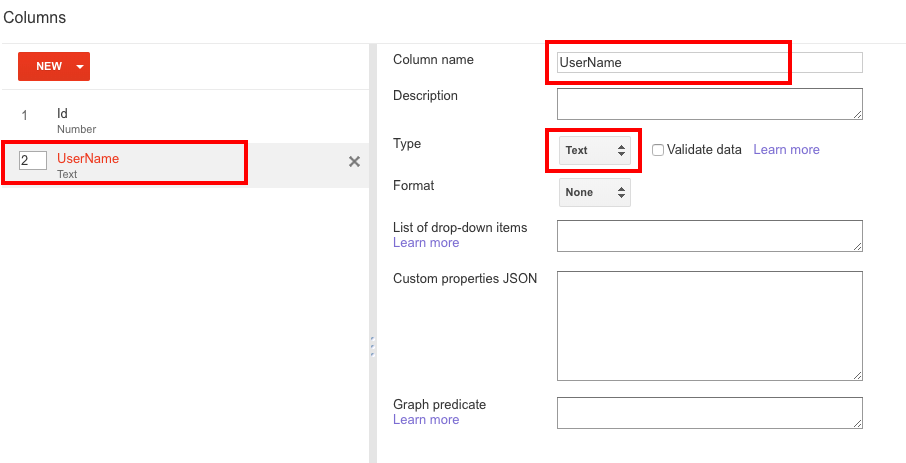Screen dimensions: 906x463
Task: Click the UserName column order number field
Action: point(33,160)
